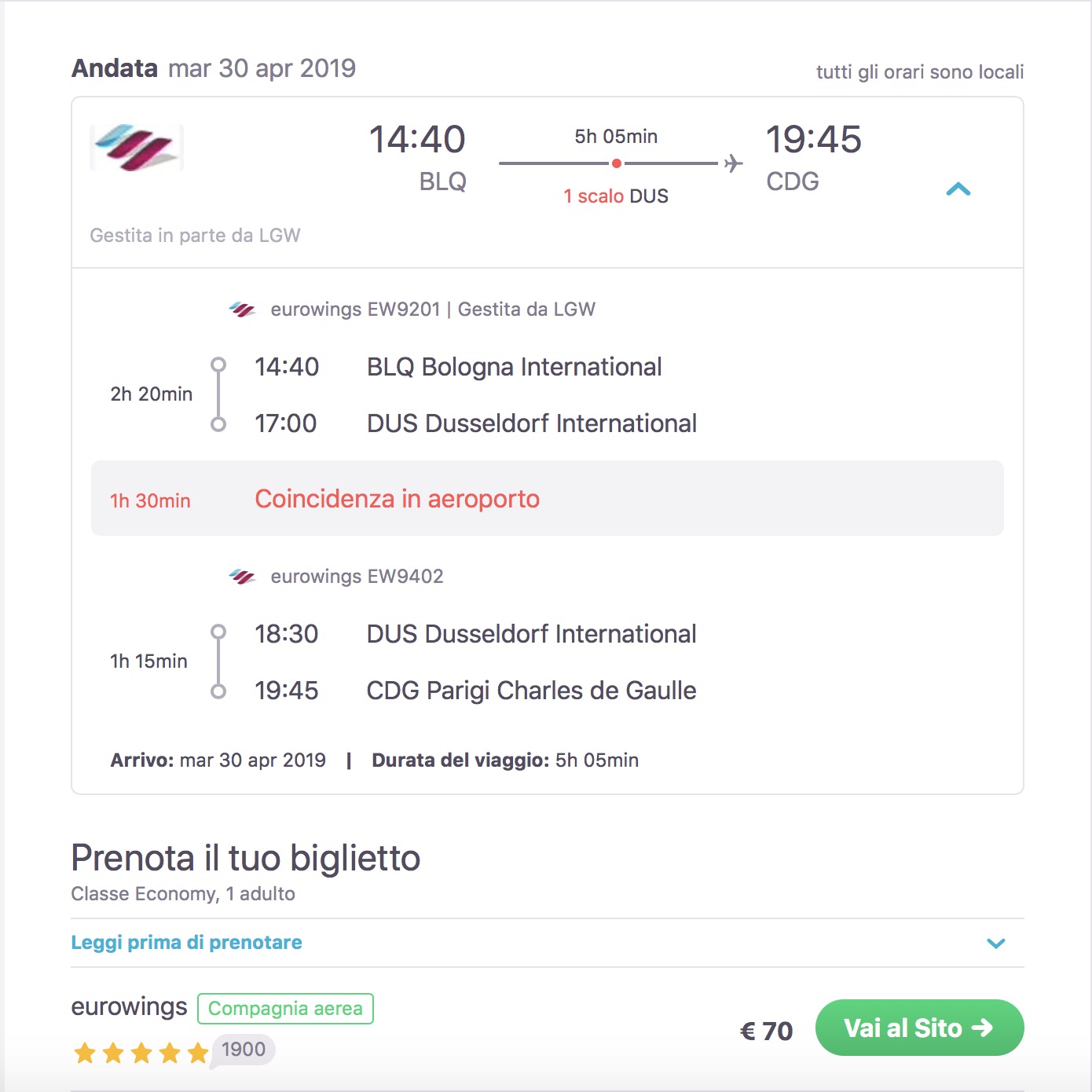The height and width of the screenshot is (1092, 1092).
Task: Collapse the flight itinerary details
Action: pos(958,189)
